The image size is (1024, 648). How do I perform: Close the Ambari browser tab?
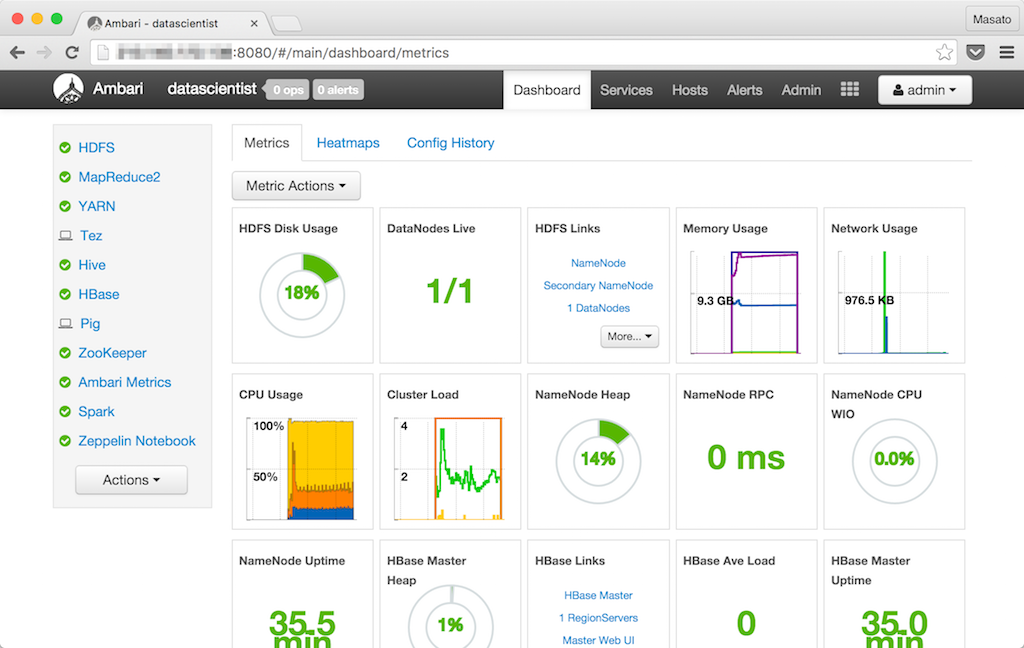pos(254,24)
